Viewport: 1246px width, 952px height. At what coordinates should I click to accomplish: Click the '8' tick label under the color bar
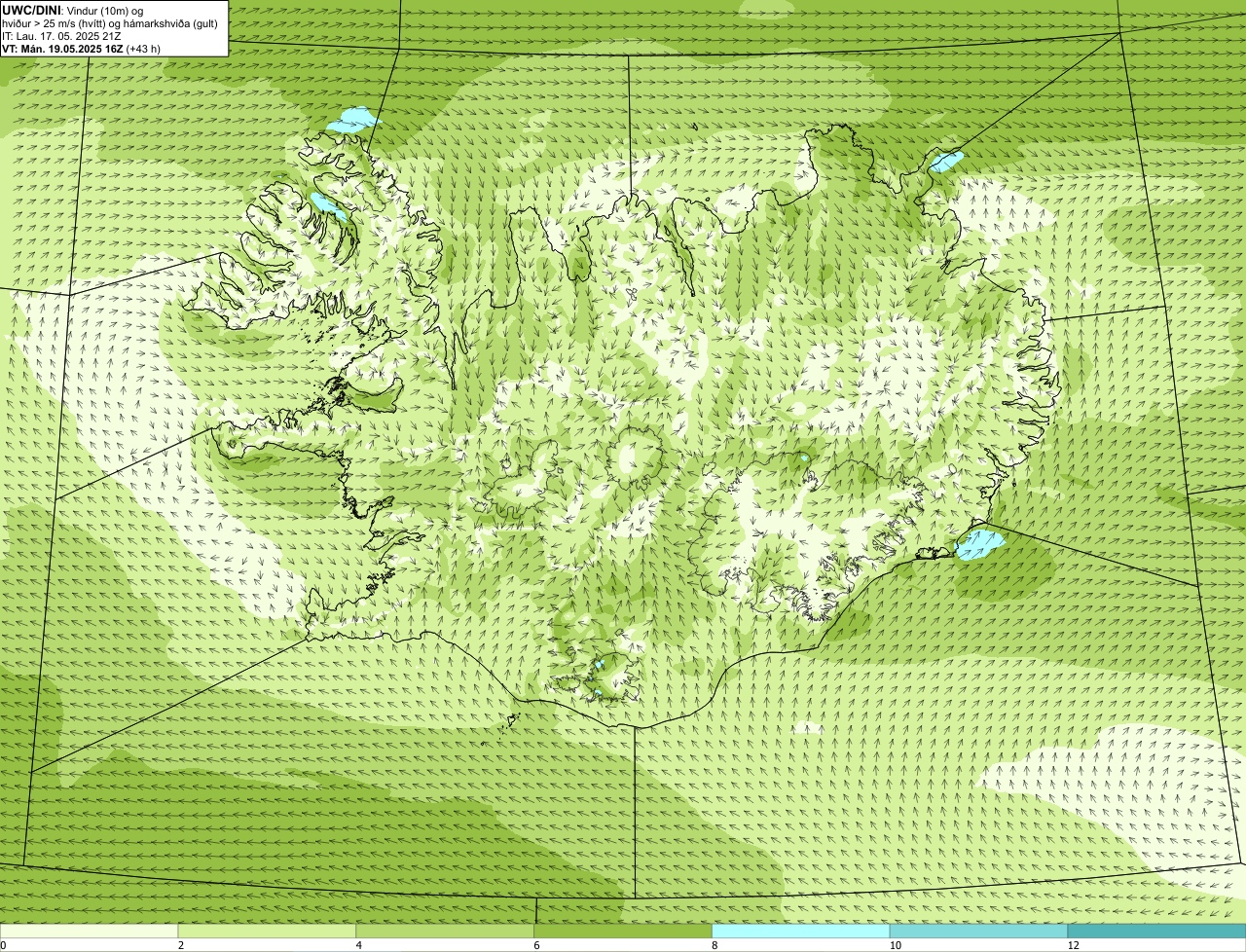click(x=715, y=945)
